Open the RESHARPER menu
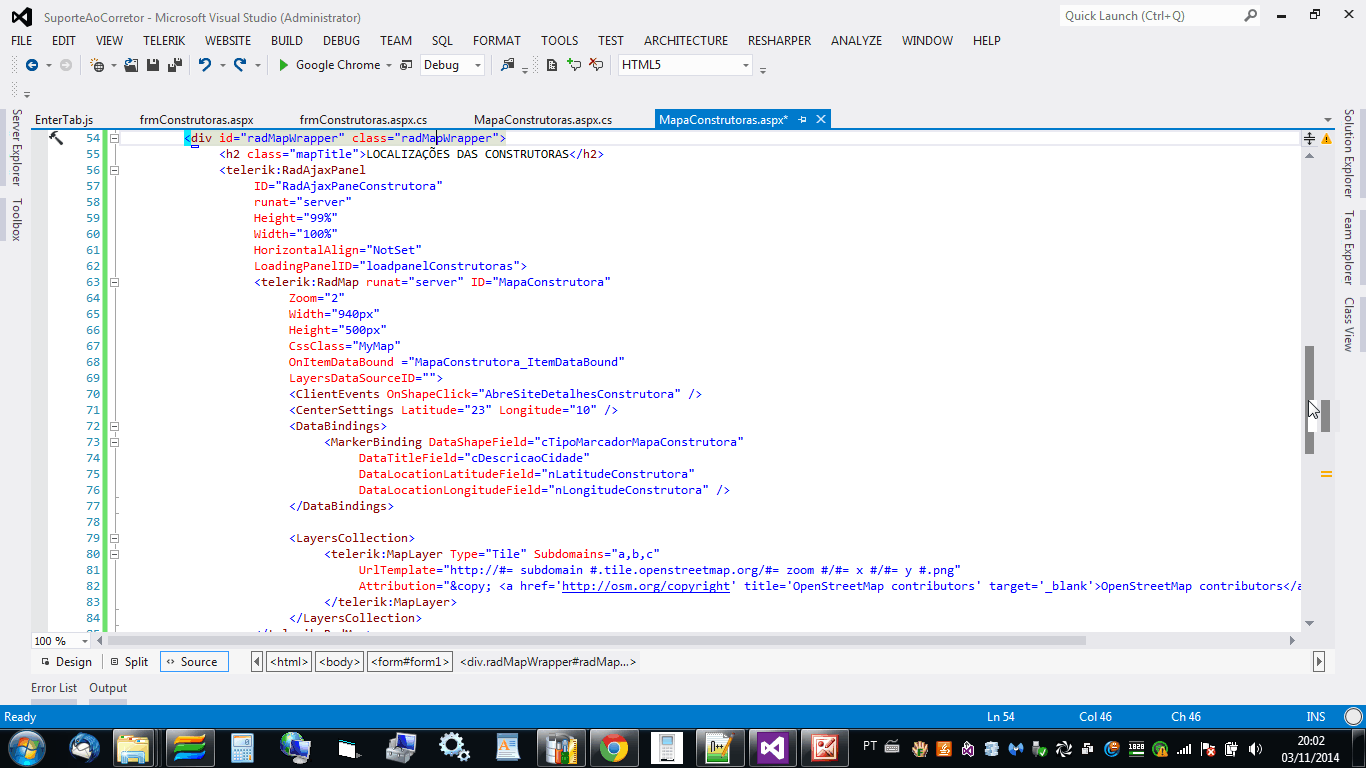Screen dimensions: 1366x768 tap(780, 41)
